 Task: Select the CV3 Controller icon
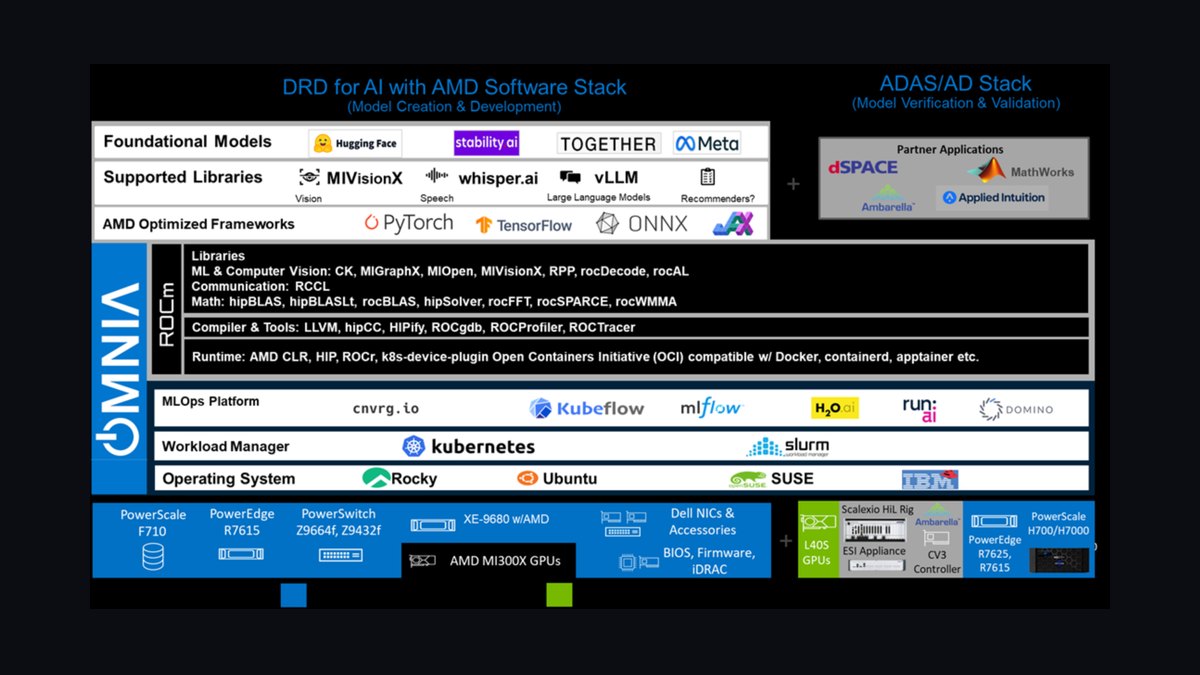pos(937,538)
